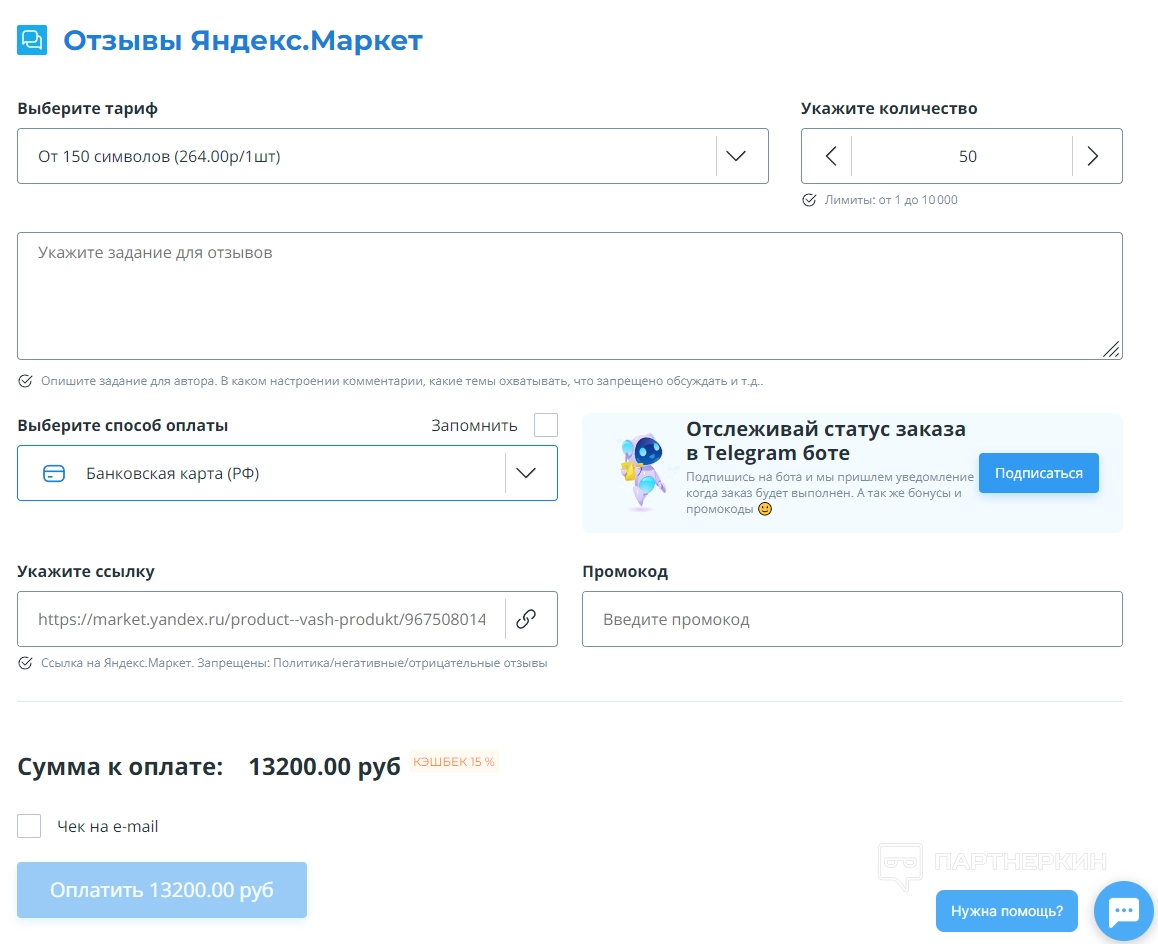Viewport: 1158px width, 944px height.
Task: Click the Лимиты: от 1 до 10 000 text
Action: (891, 200)
